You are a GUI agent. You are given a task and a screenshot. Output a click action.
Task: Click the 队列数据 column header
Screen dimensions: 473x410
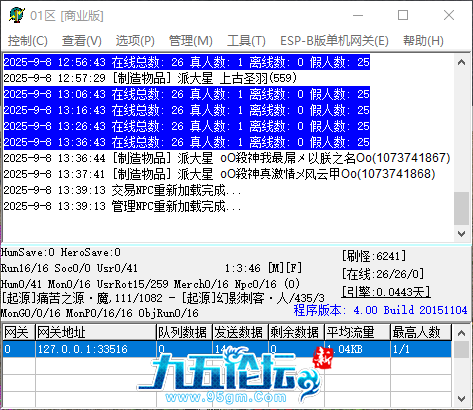coord(184,332)
